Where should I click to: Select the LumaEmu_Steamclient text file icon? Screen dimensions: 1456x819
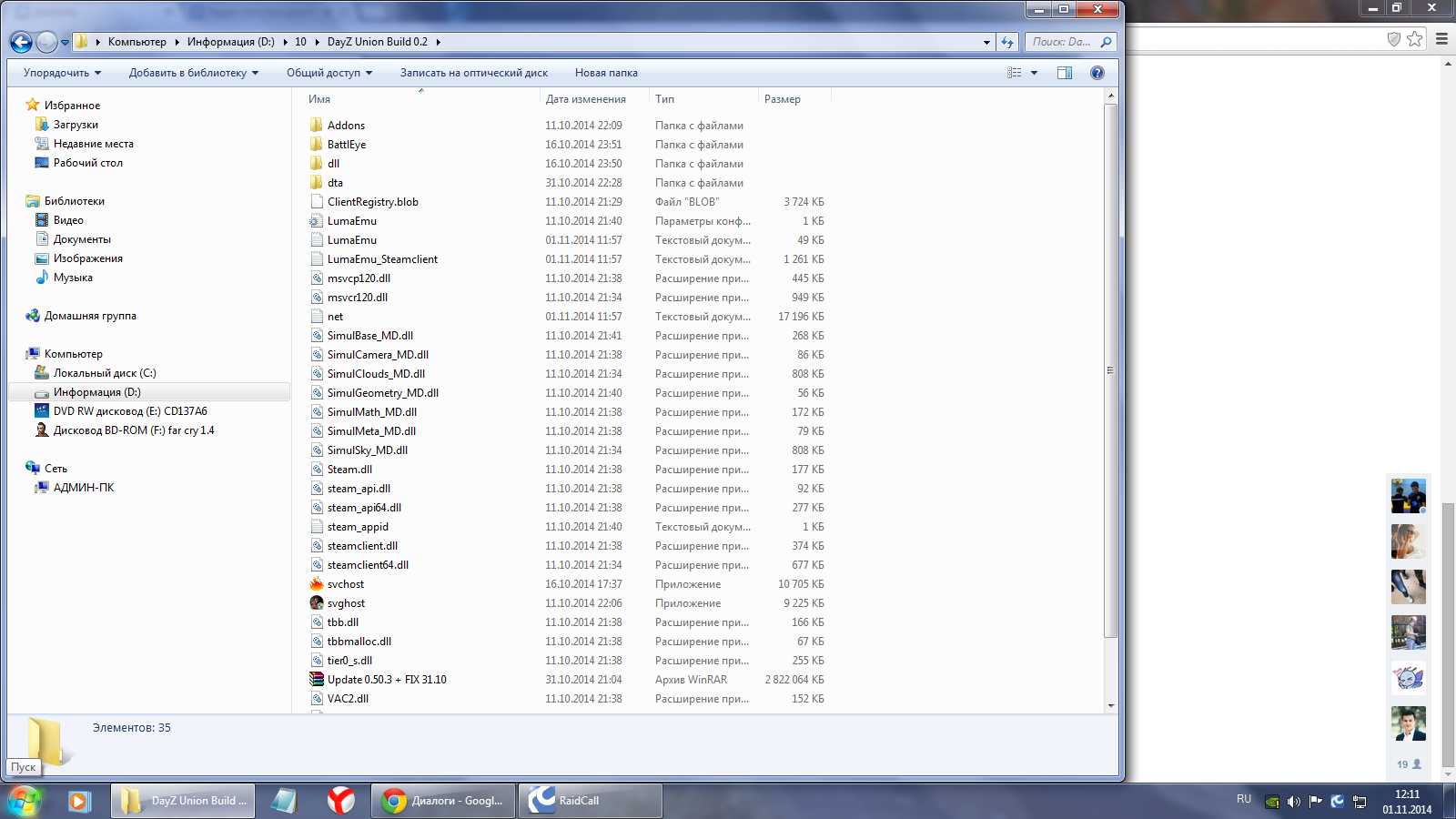point(317,259)
